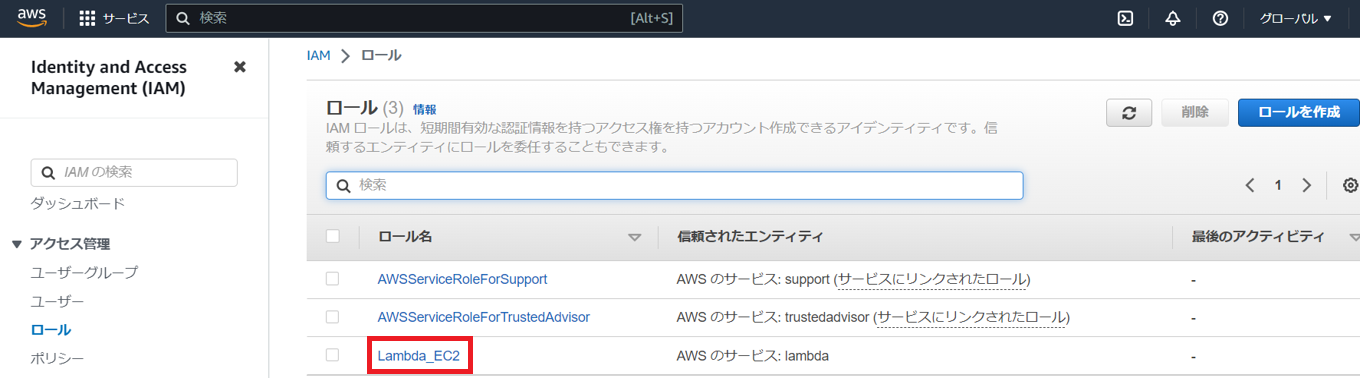Click the 削除 button

tap(1195, 113)
